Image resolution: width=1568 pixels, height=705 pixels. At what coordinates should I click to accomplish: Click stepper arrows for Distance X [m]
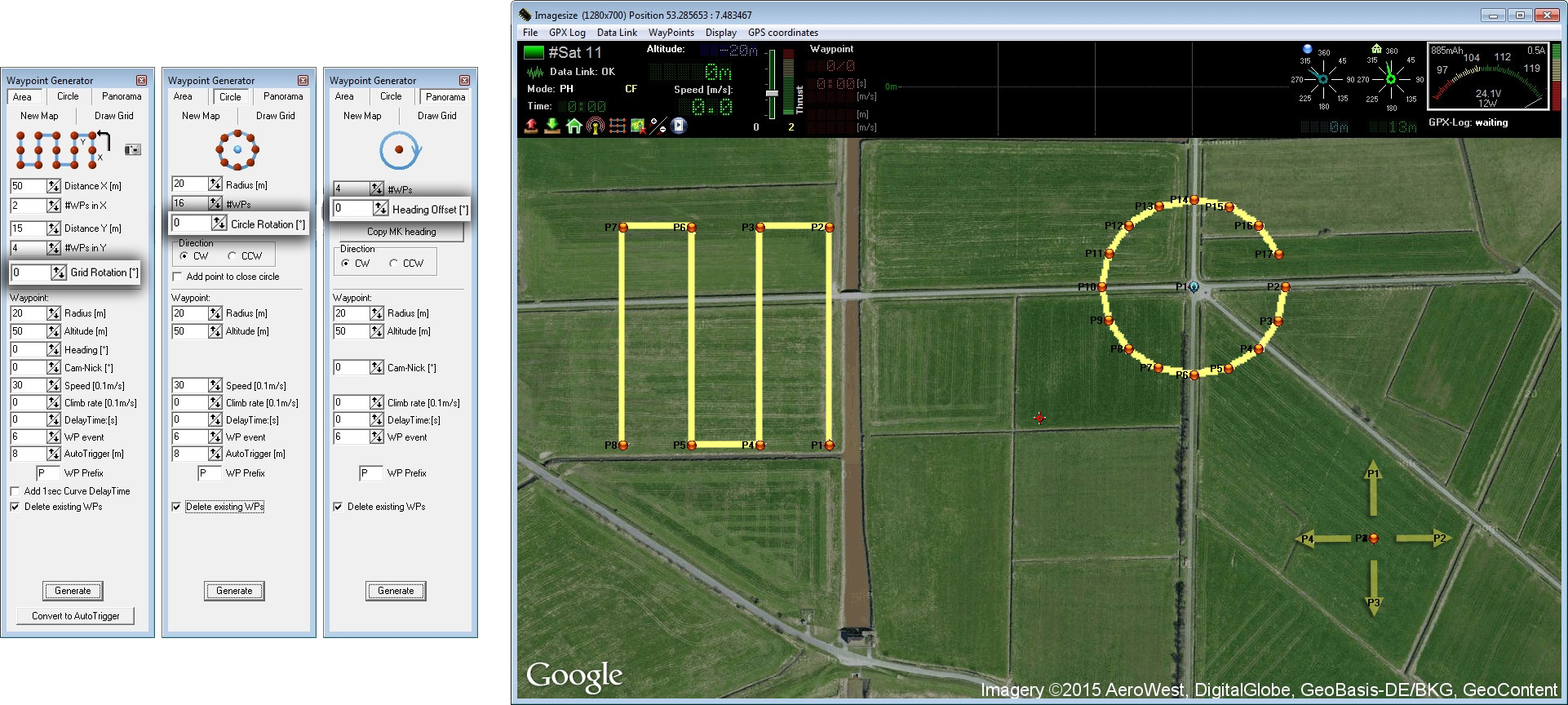(x=54, y=186)
